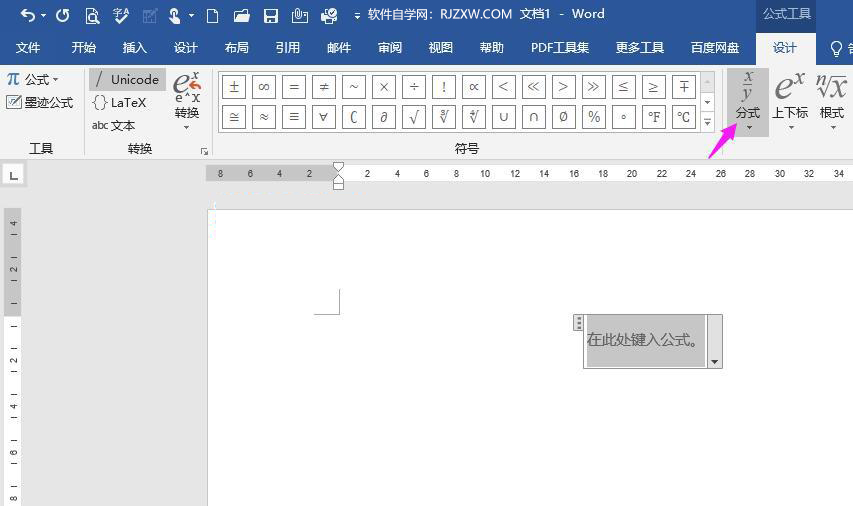Switch equation format to Unicode
This screenshot has height=506, width=853.
click(127, 79)
